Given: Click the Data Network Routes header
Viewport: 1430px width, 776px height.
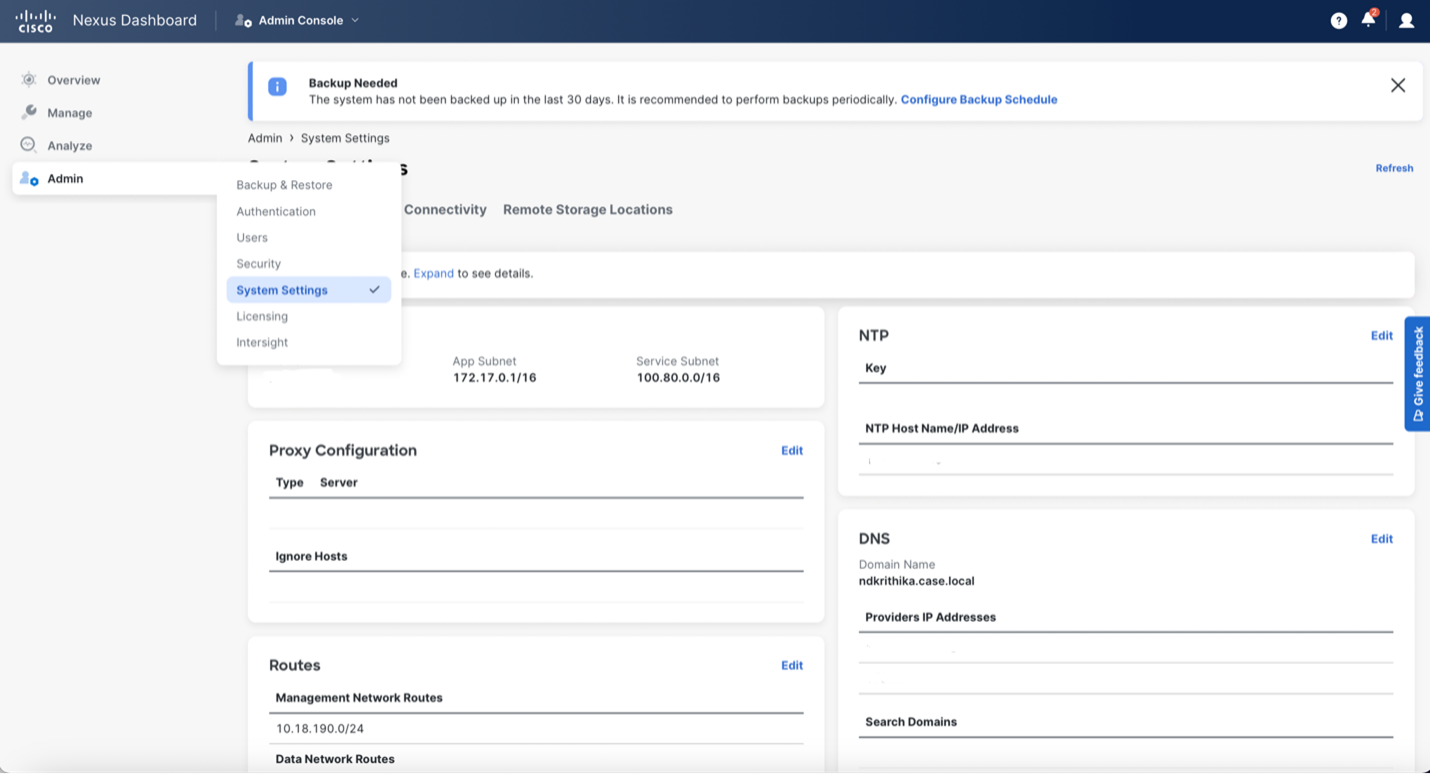Looking at the screenshot, I should (335, 759).
